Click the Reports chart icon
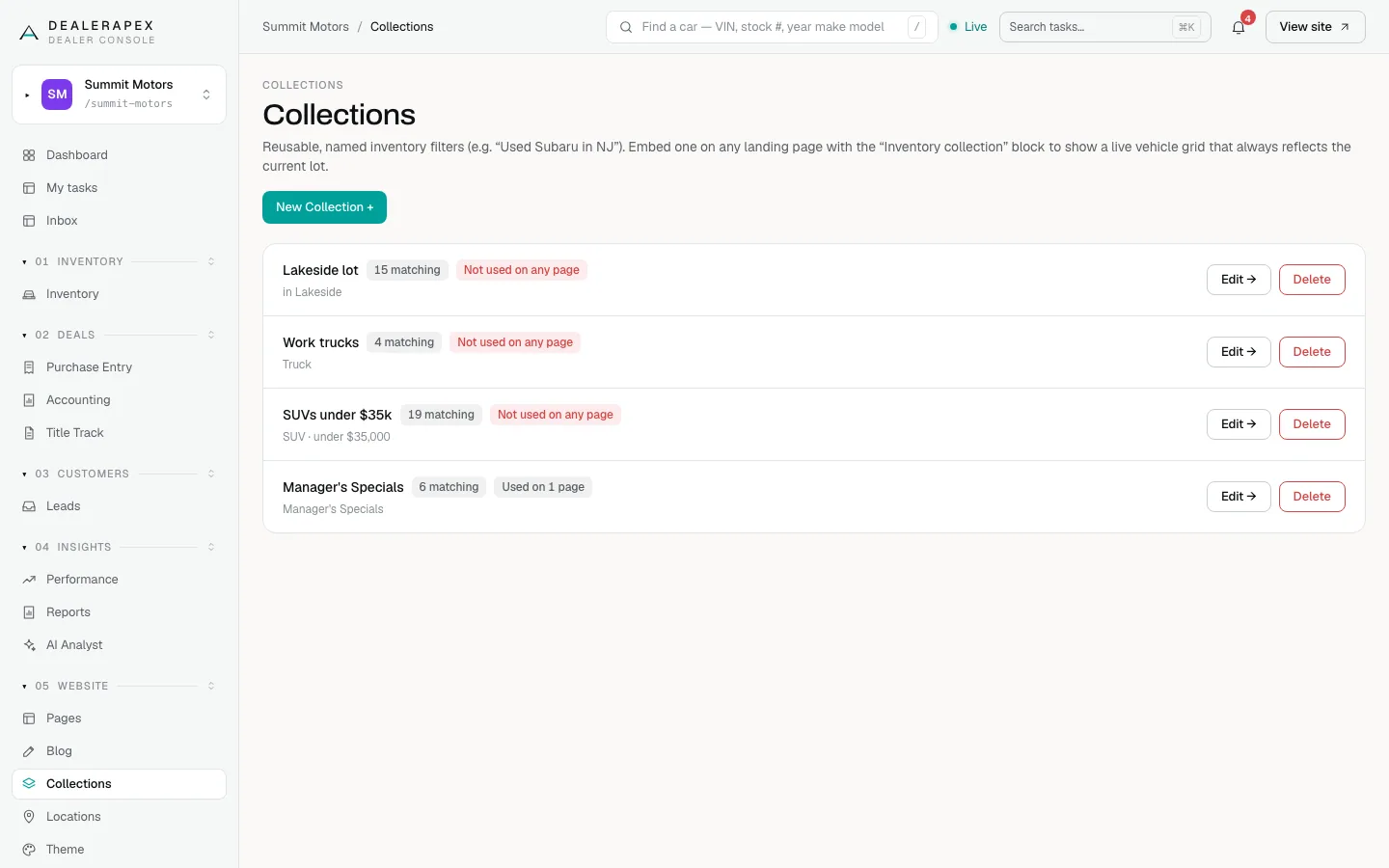Screen dimensions: 1389x868 29,612
